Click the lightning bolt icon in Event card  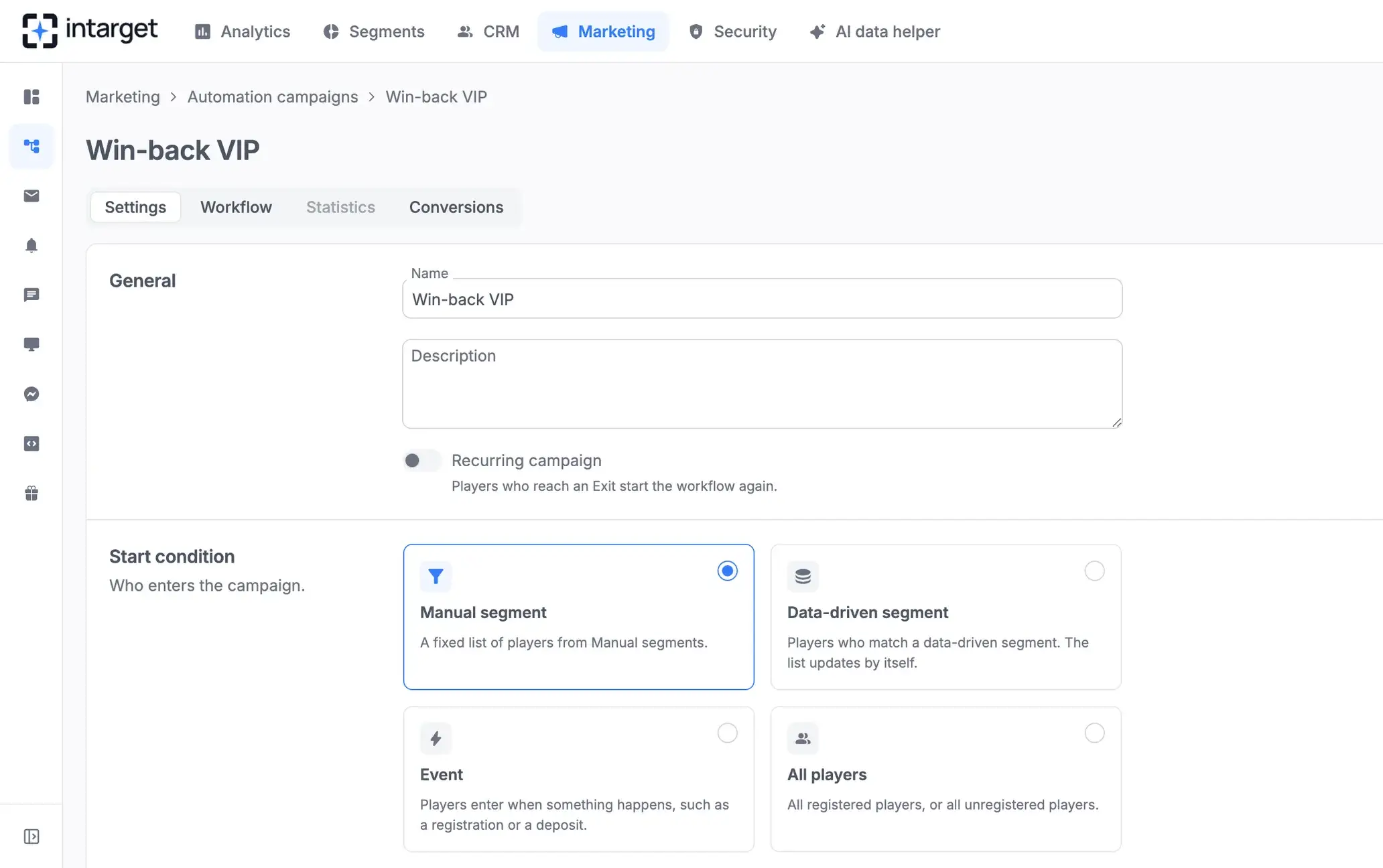[x=436, y=739]
